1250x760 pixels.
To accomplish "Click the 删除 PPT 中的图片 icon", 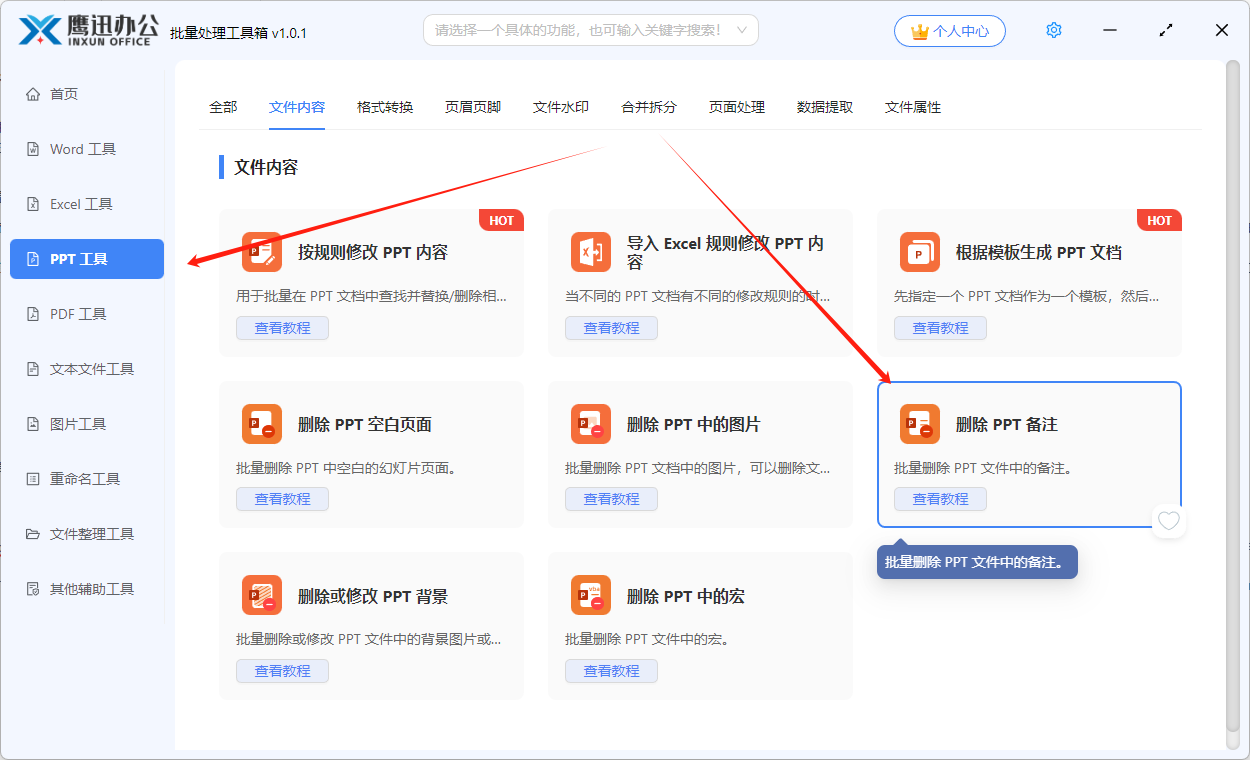I will point(590,424).
